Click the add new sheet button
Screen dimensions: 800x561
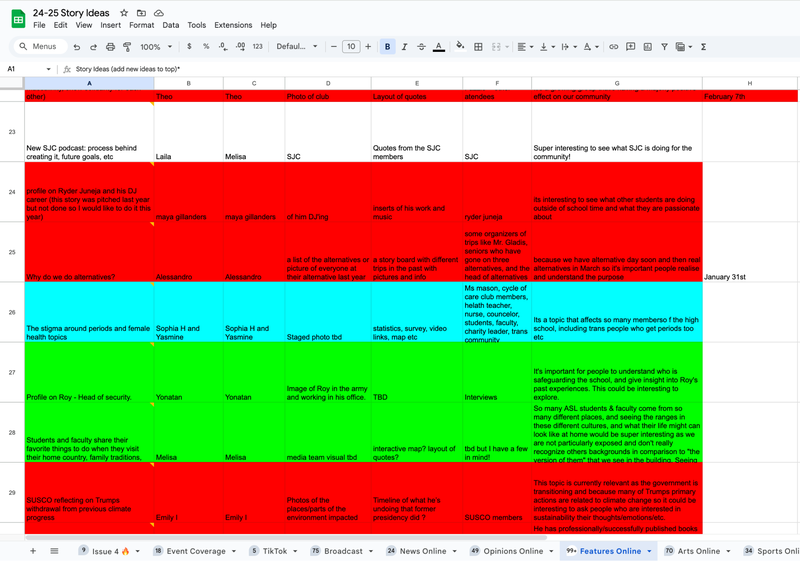[x=32, y=551]
